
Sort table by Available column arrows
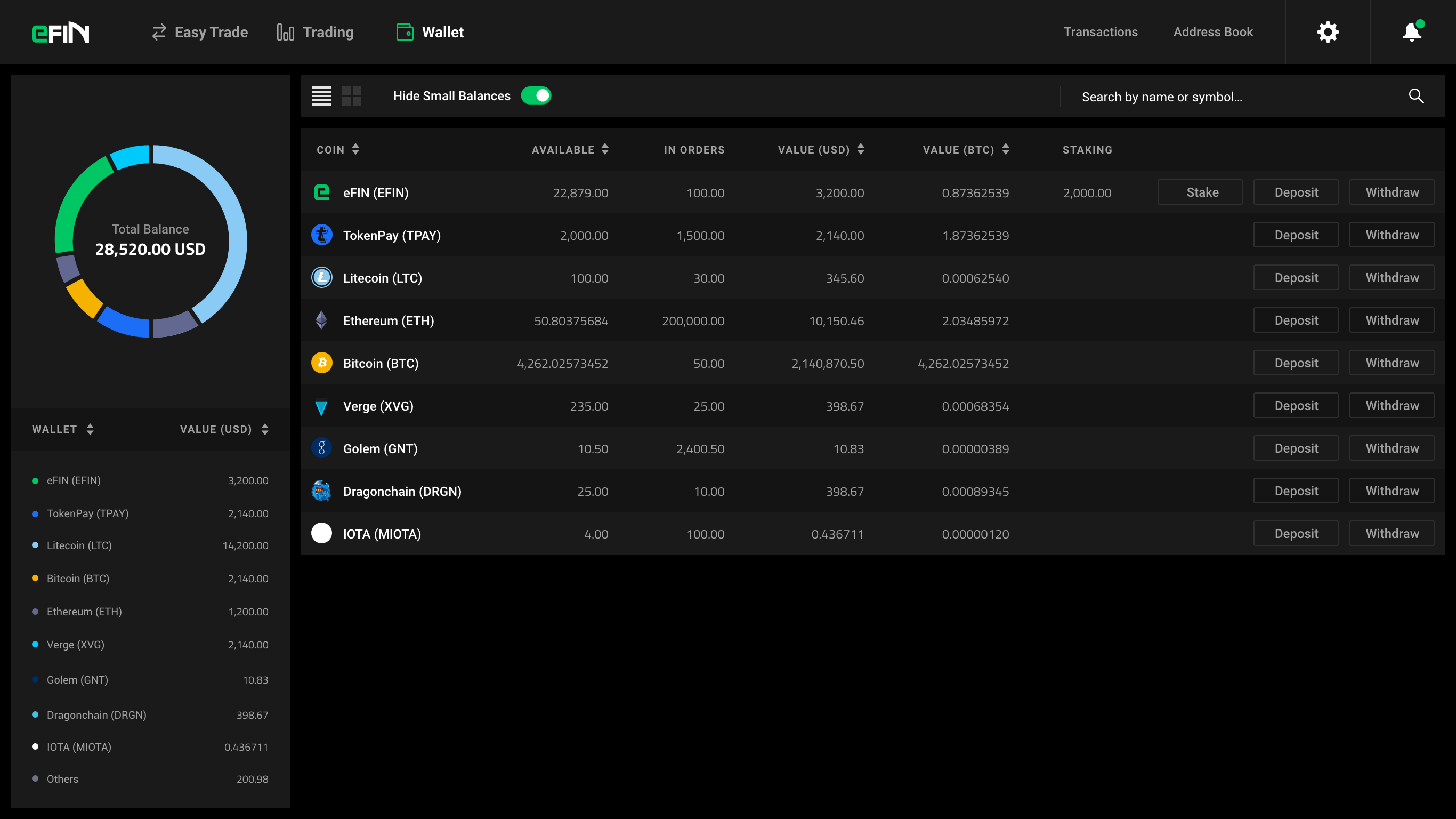coord(605,149)
